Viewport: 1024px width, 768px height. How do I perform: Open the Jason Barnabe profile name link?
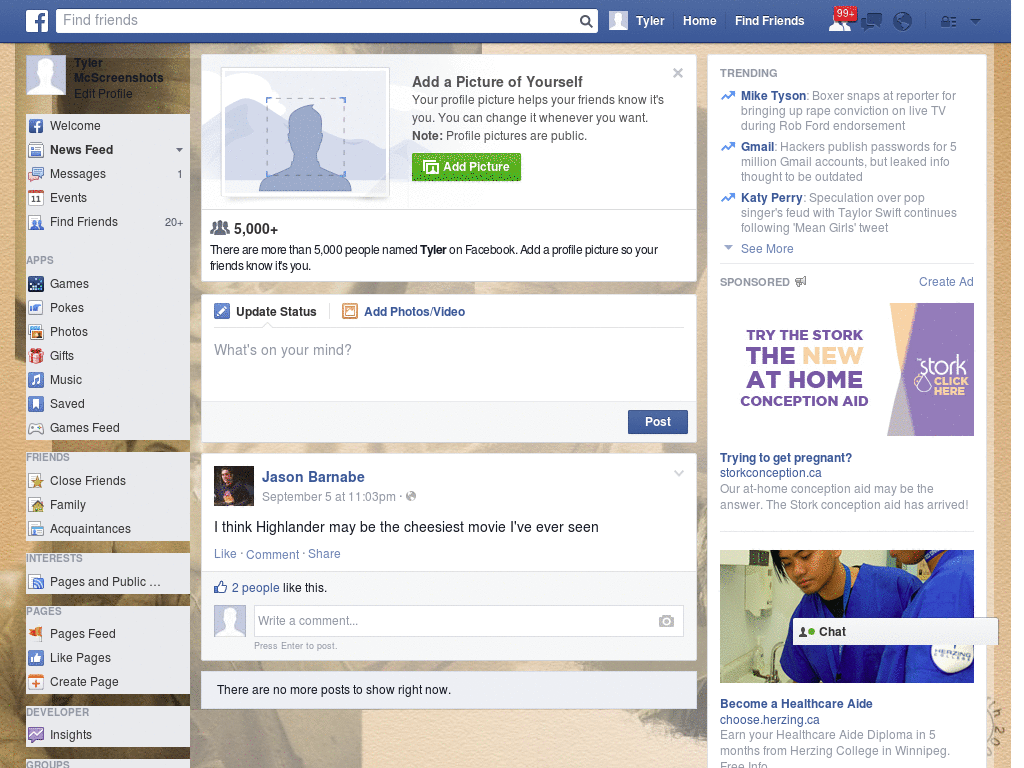tap(313, 477)
